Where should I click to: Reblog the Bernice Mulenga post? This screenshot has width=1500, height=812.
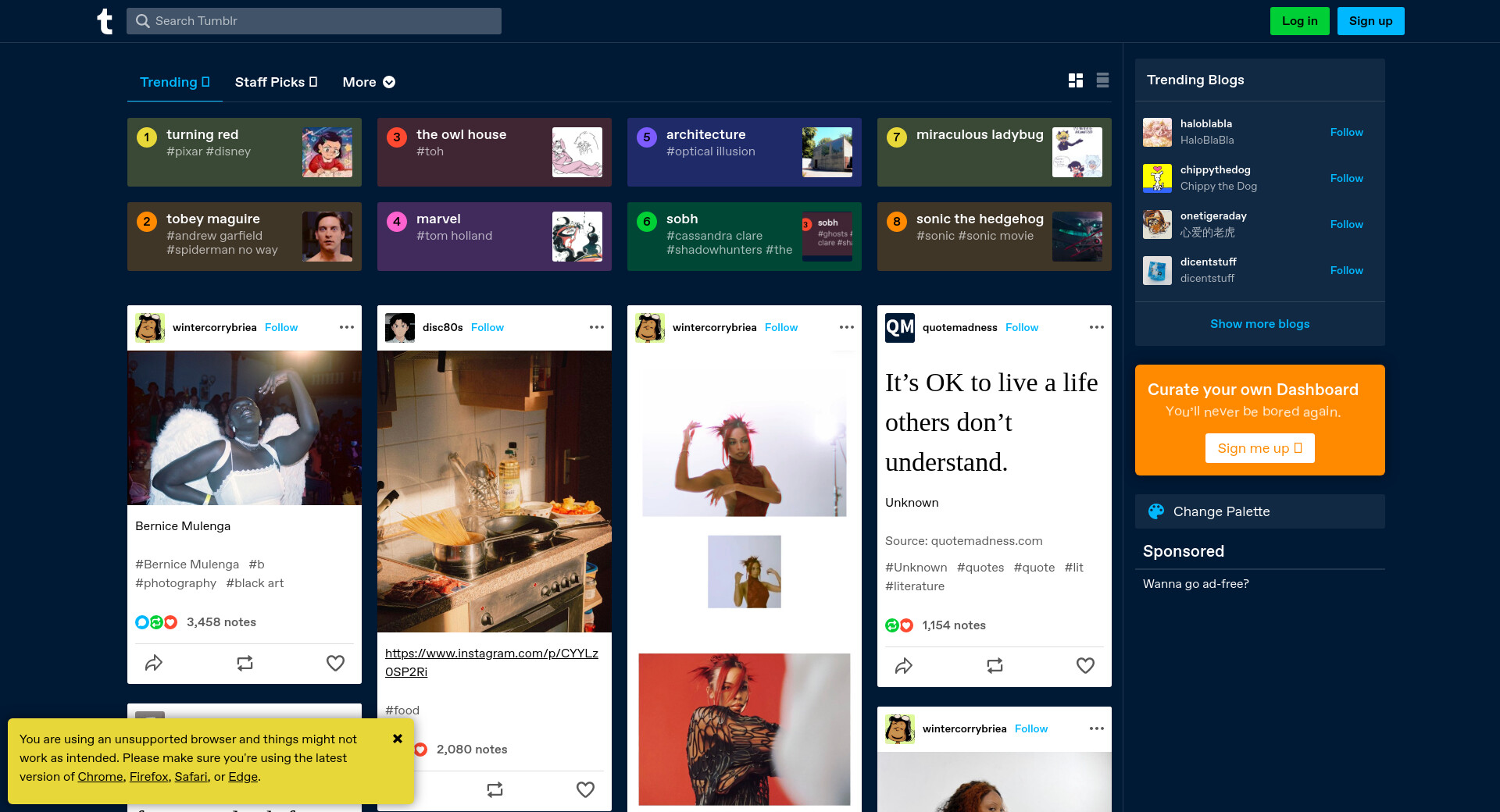pos(245,663)
